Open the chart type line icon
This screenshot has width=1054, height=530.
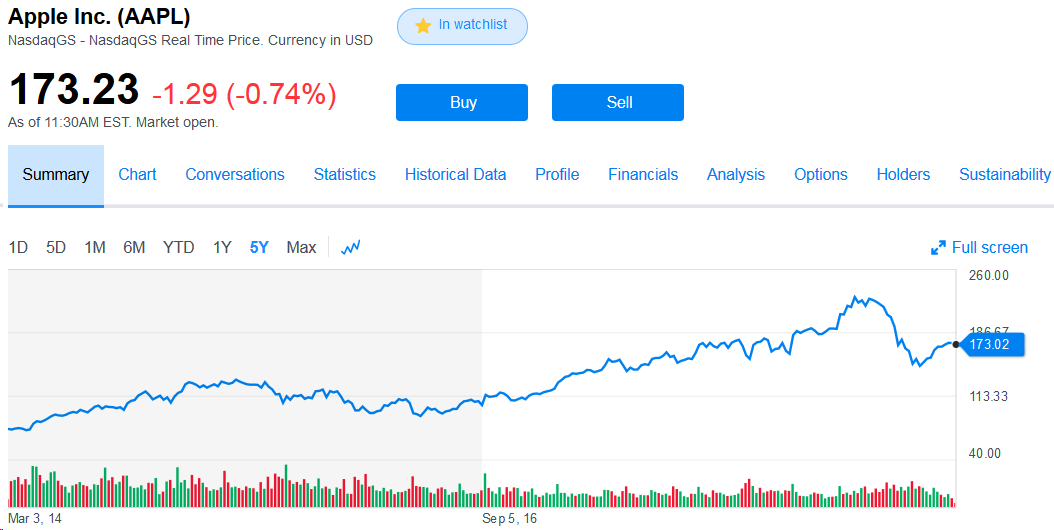351,248
